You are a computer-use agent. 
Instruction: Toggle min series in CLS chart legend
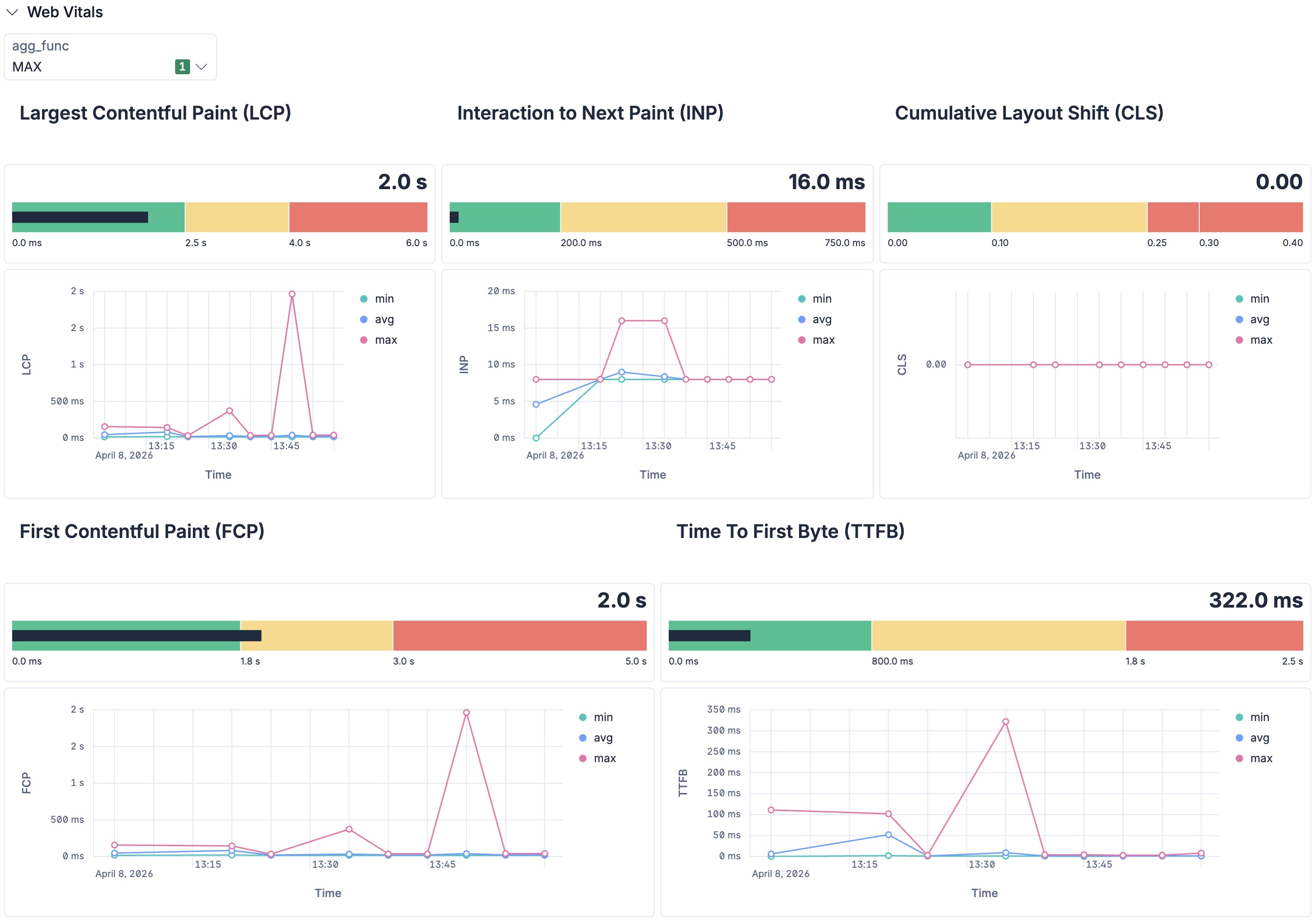click(x=1252, y=298)
